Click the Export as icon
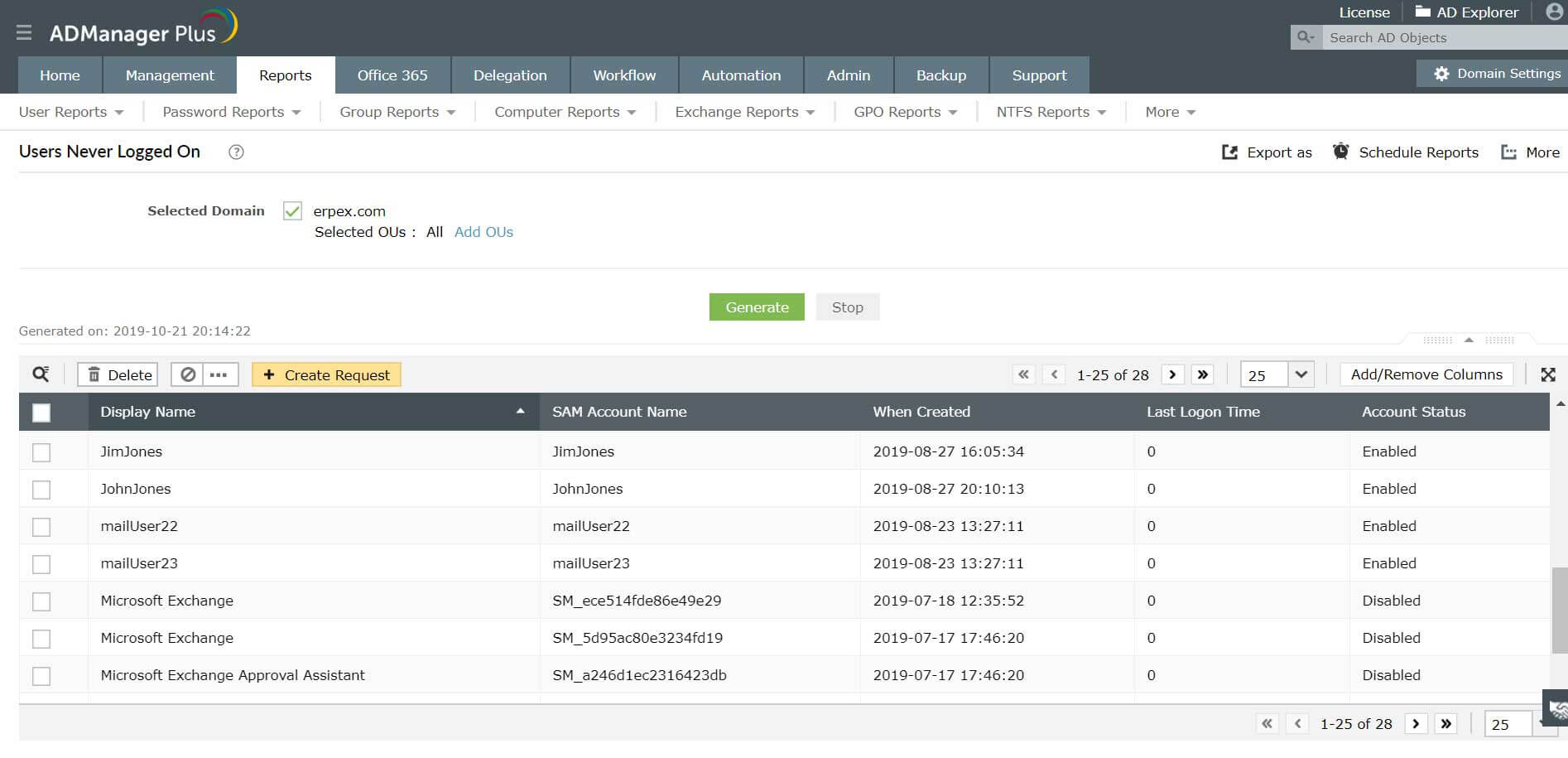Viewport: 1568px width, 758px height. point(1230,152)
